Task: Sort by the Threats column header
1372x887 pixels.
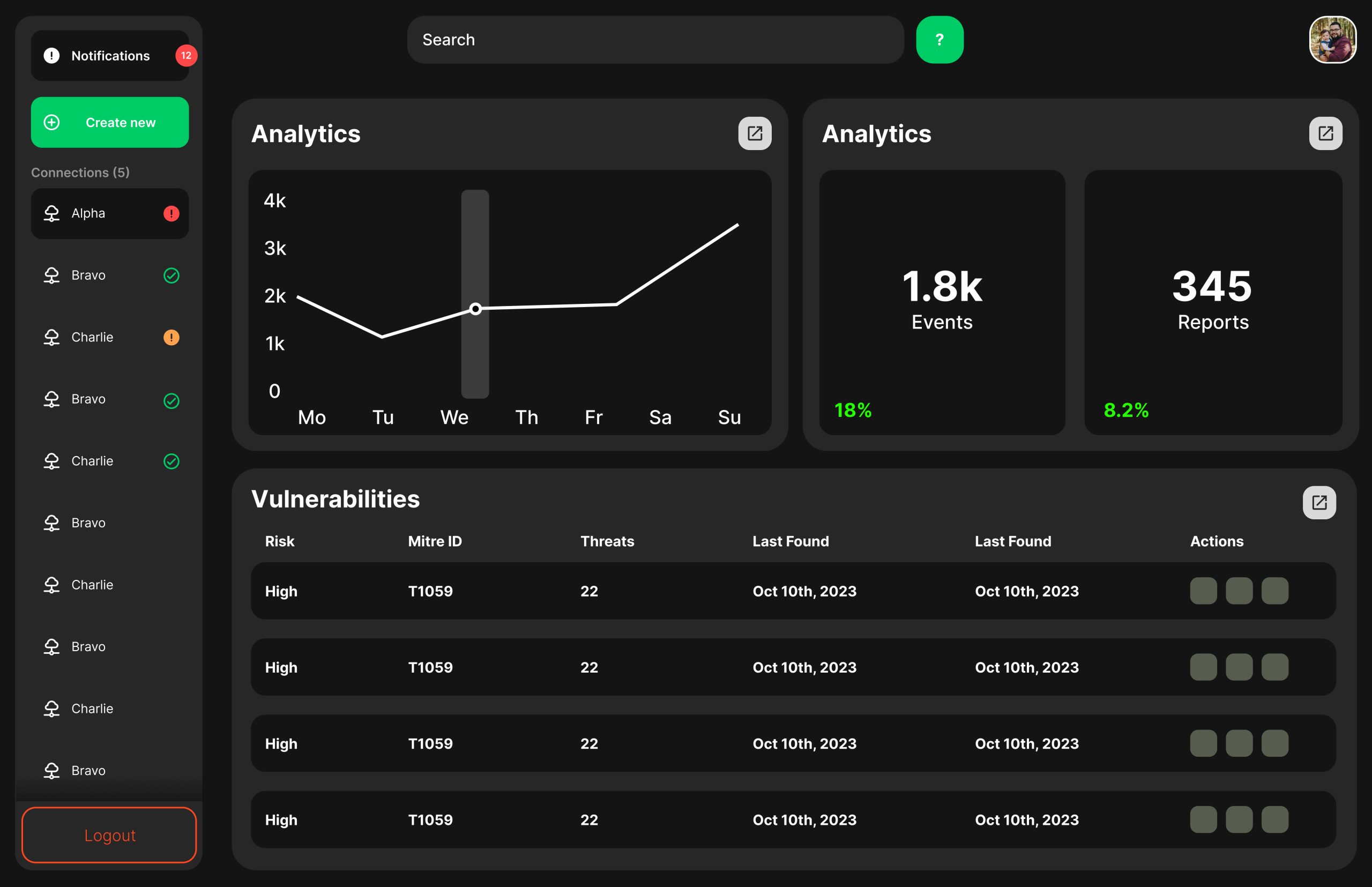Action: click(607, 541)
